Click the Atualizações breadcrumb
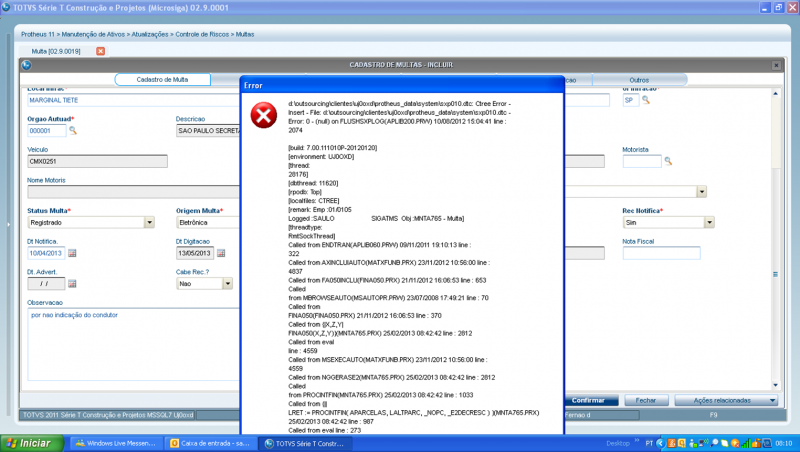 point(150,34)
